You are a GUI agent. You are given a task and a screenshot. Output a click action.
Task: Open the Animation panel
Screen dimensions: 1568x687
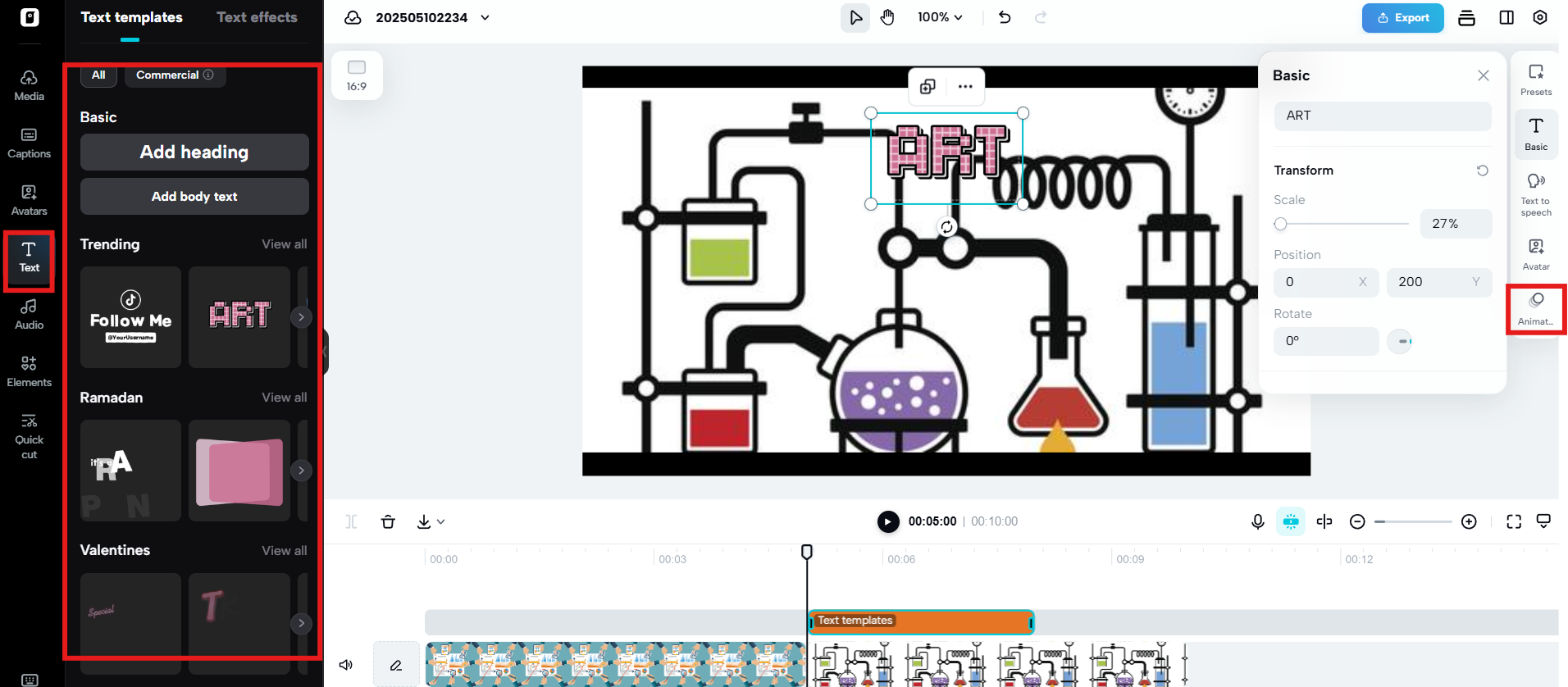click(x=1536, y=309)
